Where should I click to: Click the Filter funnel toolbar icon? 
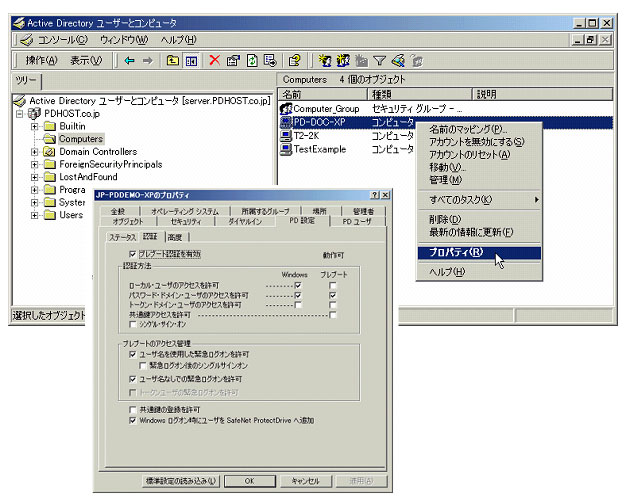pyautogui.click(x=380, y=61)
